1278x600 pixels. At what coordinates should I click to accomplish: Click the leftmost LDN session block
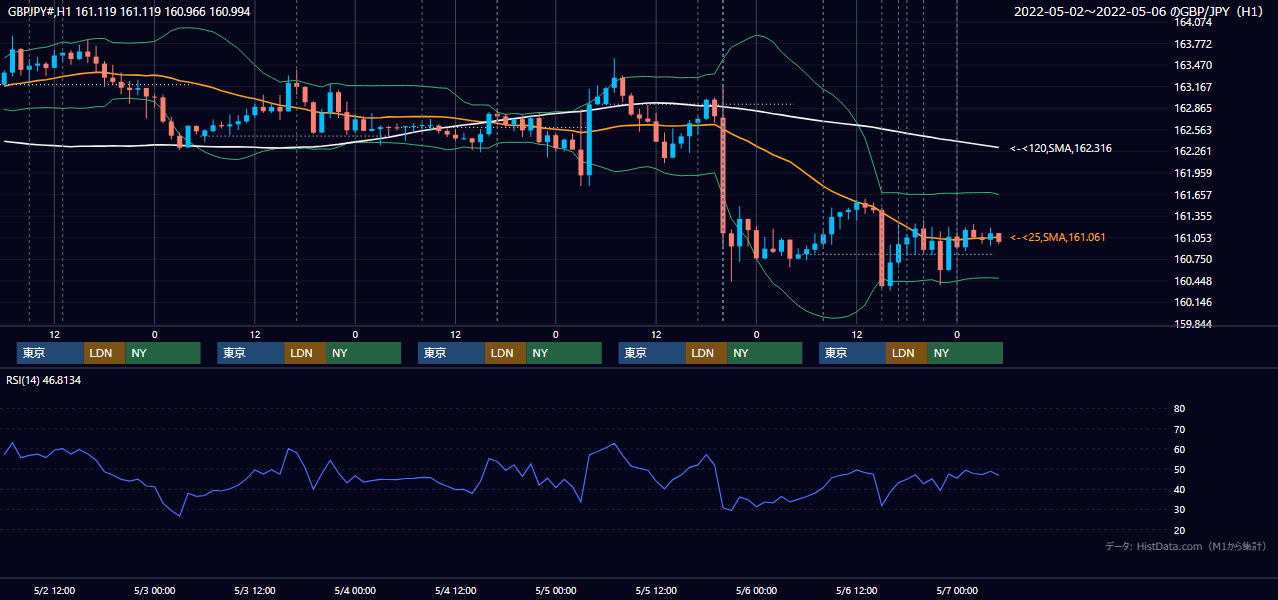coord(105,353)
